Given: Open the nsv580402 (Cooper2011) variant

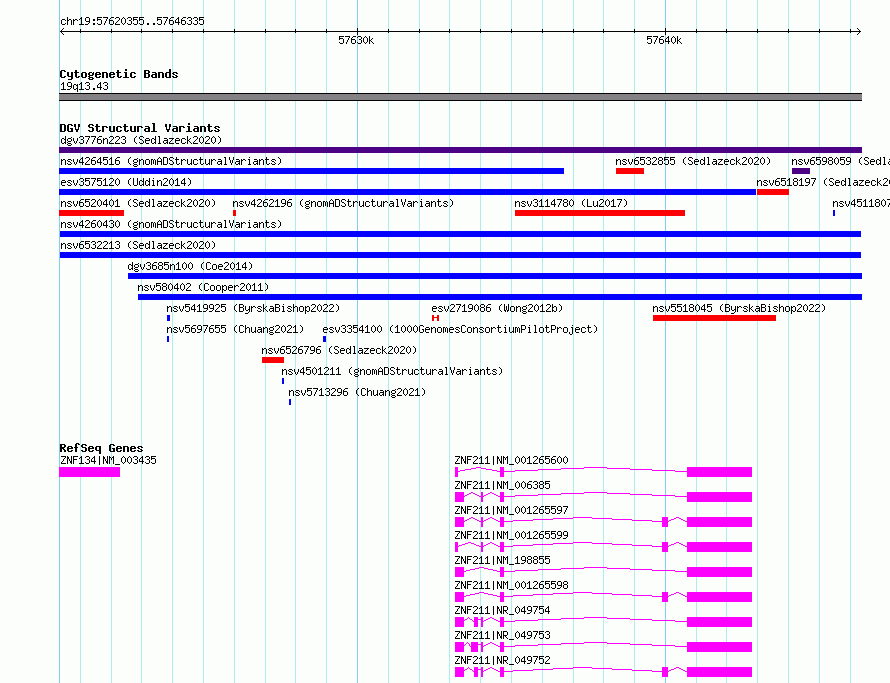Looking at the screenshot, I should (203, 287).
